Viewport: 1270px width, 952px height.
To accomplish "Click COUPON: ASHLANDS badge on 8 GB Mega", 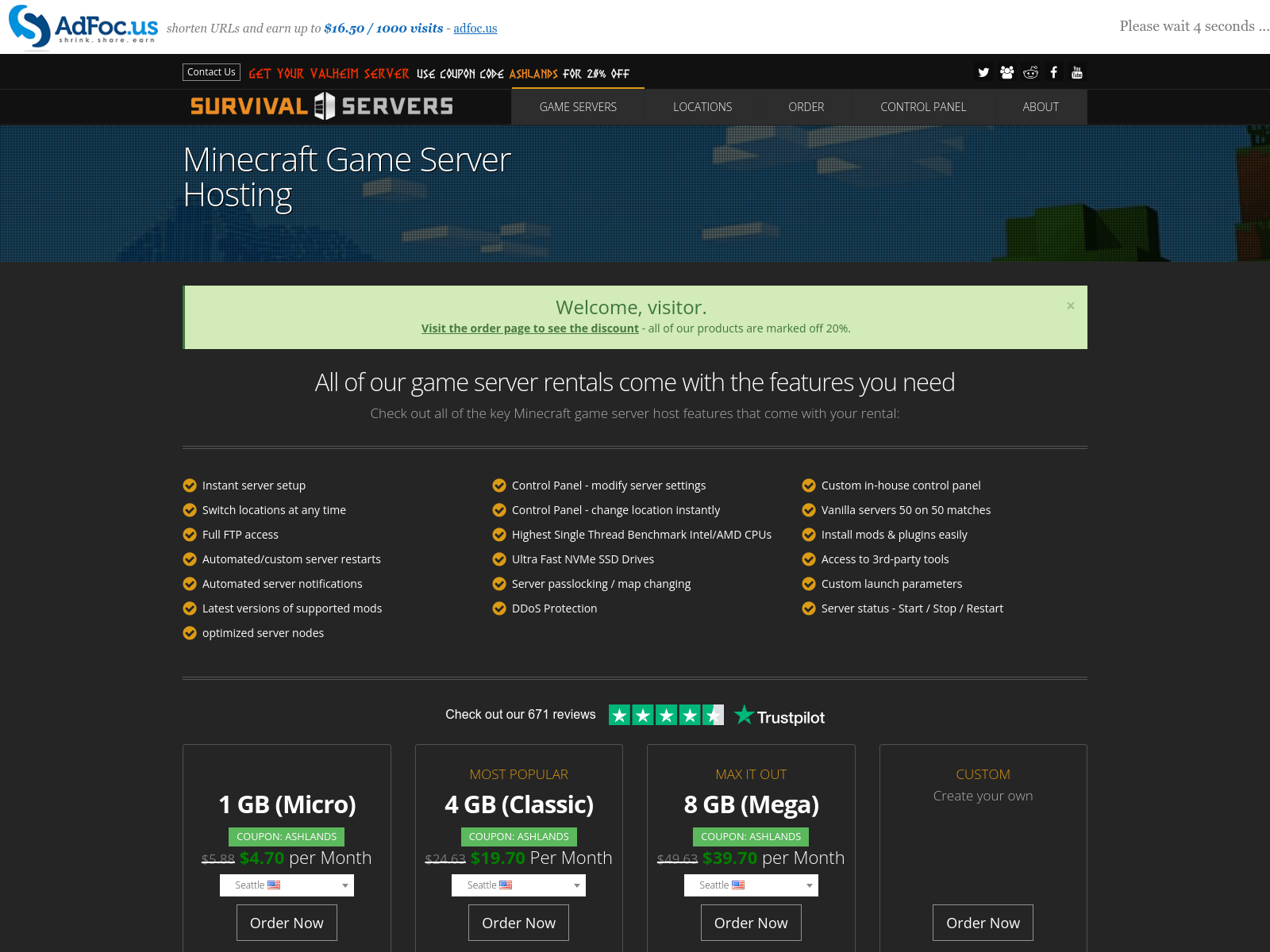I will (x=751, y=837).
